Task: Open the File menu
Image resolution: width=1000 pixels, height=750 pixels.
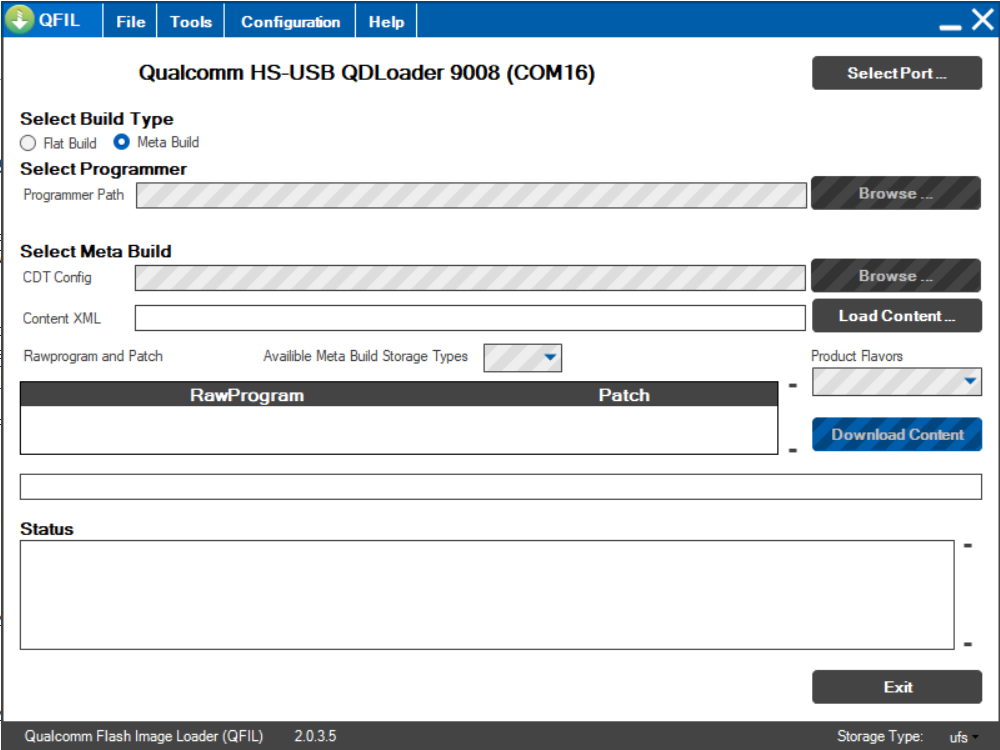Action: (130, 22)
